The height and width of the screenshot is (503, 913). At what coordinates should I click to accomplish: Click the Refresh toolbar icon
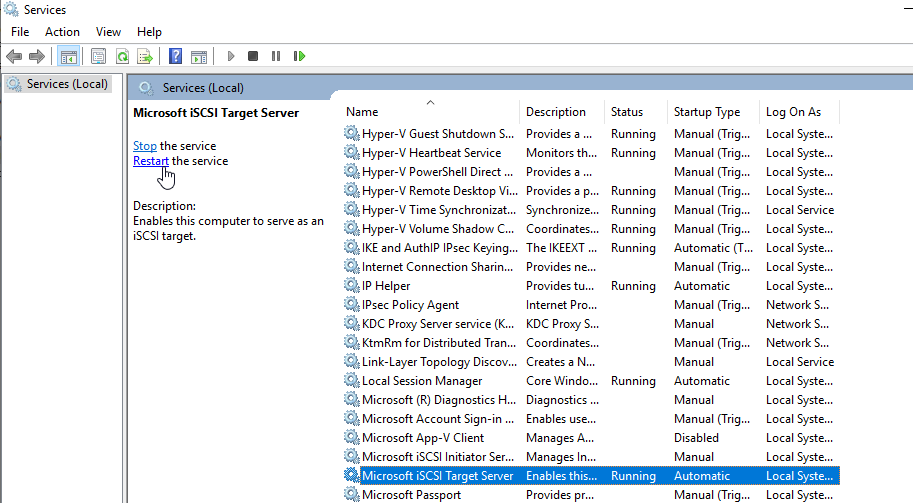click(x=122, y=56)
